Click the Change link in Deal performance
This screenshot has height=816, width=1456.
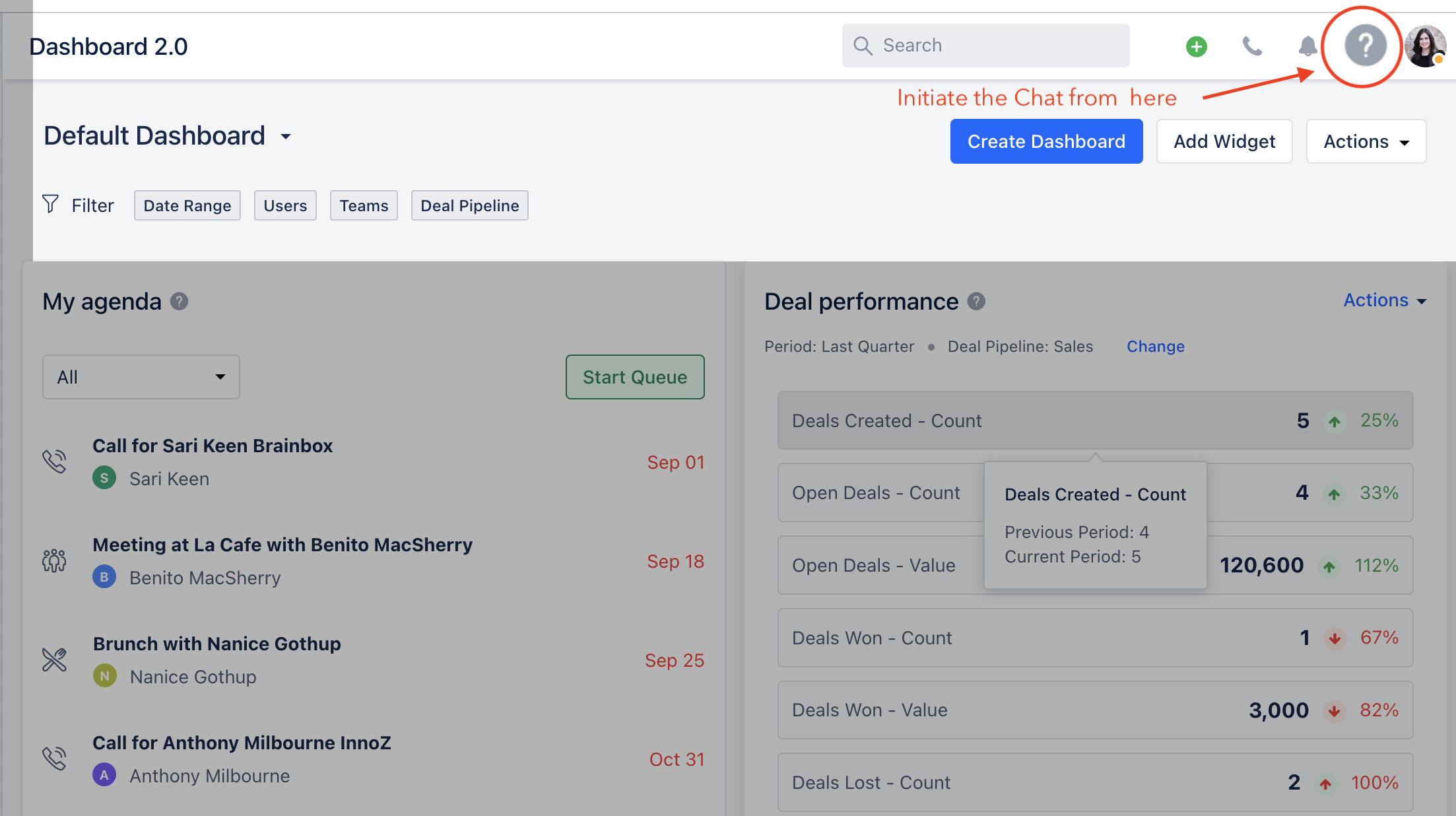[1155, 347]
